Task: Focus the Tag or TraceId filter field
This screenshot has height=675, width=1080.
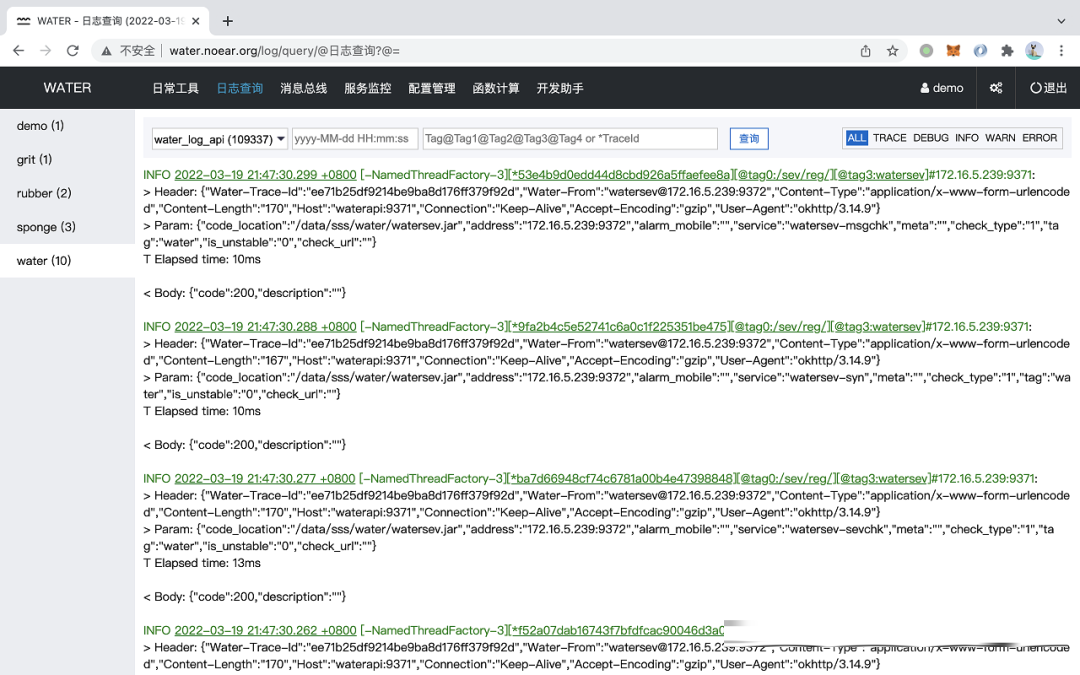Action: pyautogui.click(x=570, y=139)
